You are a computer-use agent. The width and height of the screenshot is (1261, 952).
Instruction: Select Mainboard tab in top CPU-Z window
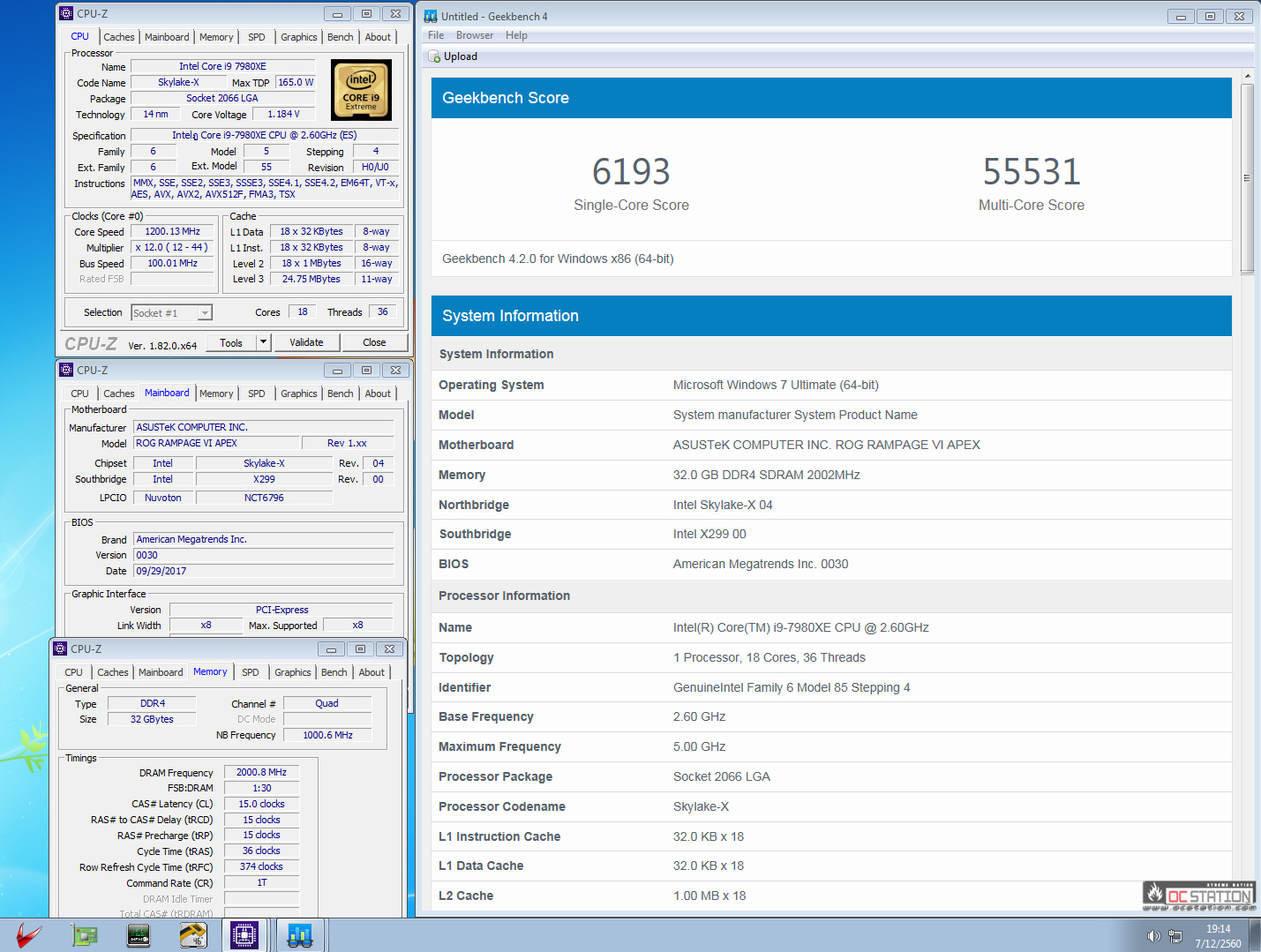pos(167,37)
